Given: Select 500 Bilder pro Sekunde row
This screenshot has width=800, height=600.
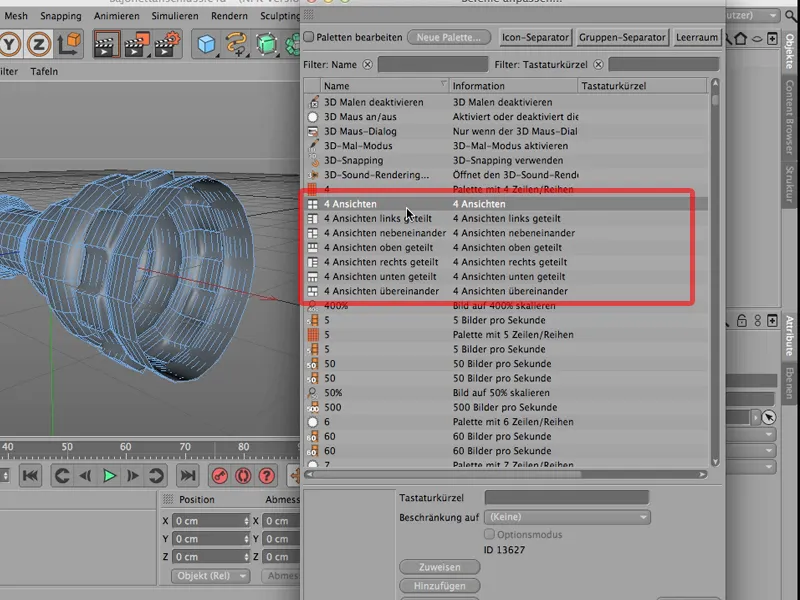Looking at the screenshot, I should point(506,408).
